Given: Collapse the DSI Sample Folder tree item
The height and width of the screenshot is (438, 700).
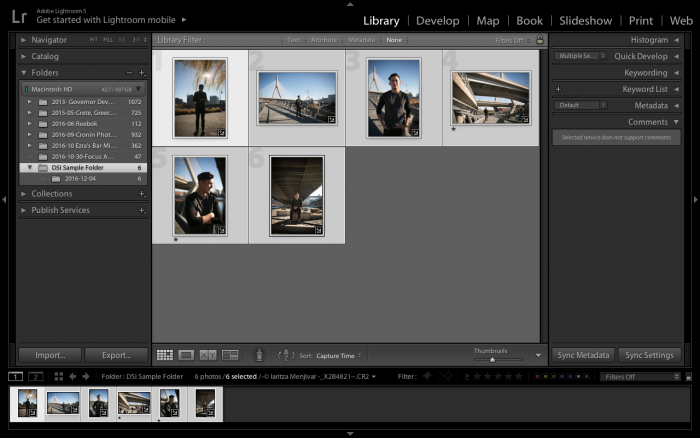Looking at the screenshot, I should click(29, 168).
